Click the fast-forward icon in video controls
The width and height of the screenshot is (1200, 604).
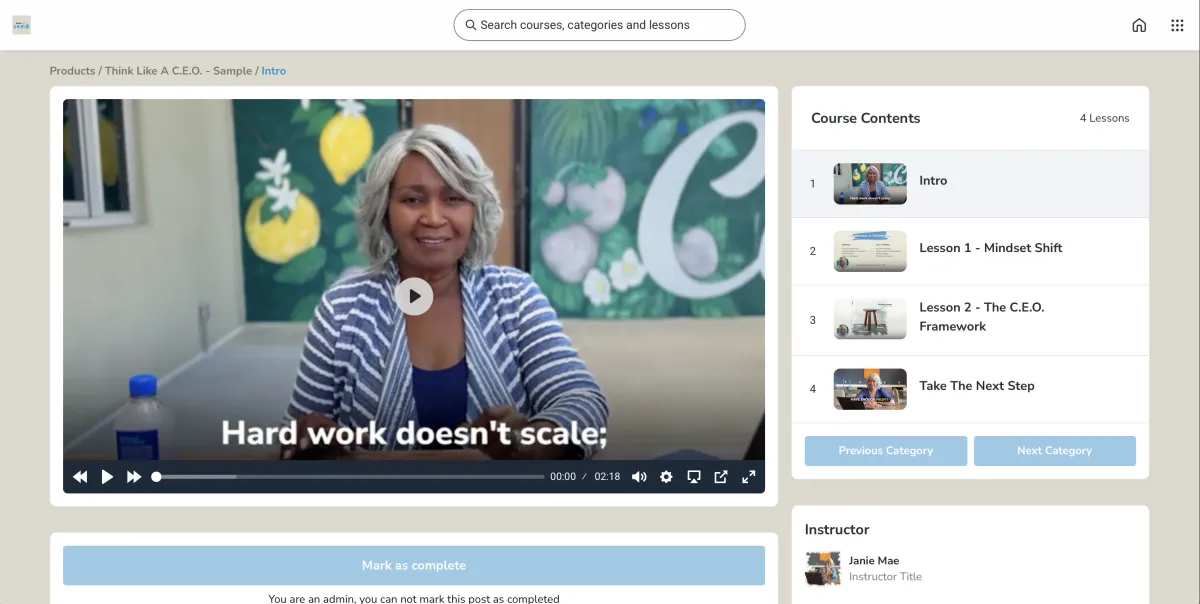click(134, 477)
